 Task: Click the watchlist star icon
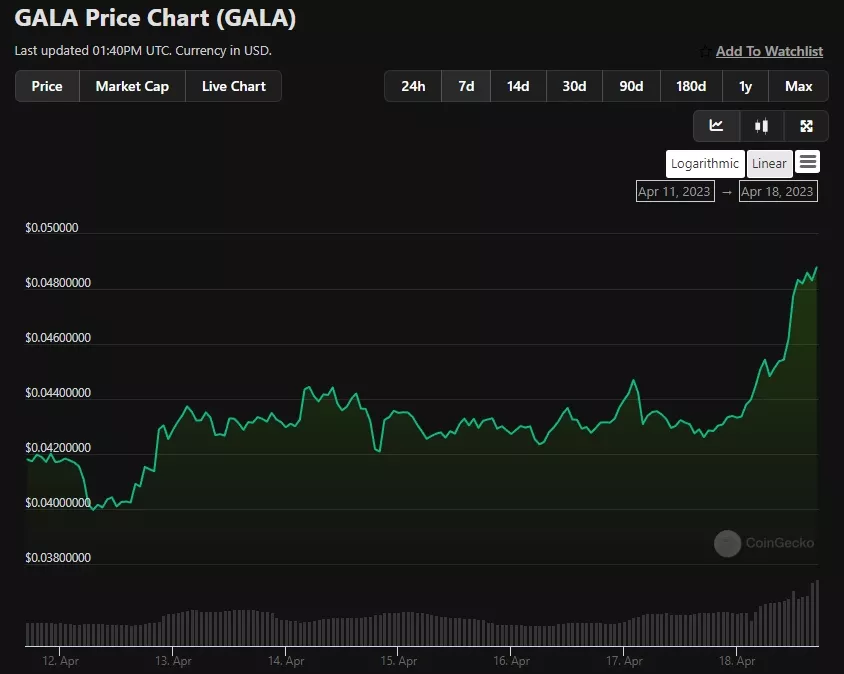pos(705,51)
